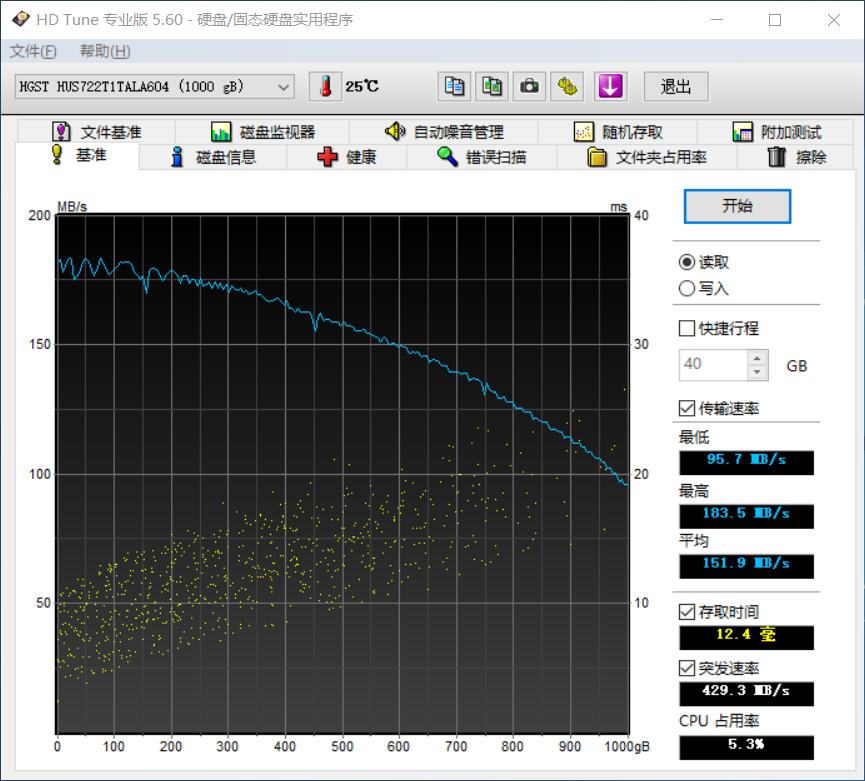Toggle the 存取时间 checkbox
Image resolution: width=865 pixels, height=781 pixels.
tap(687, 612)
